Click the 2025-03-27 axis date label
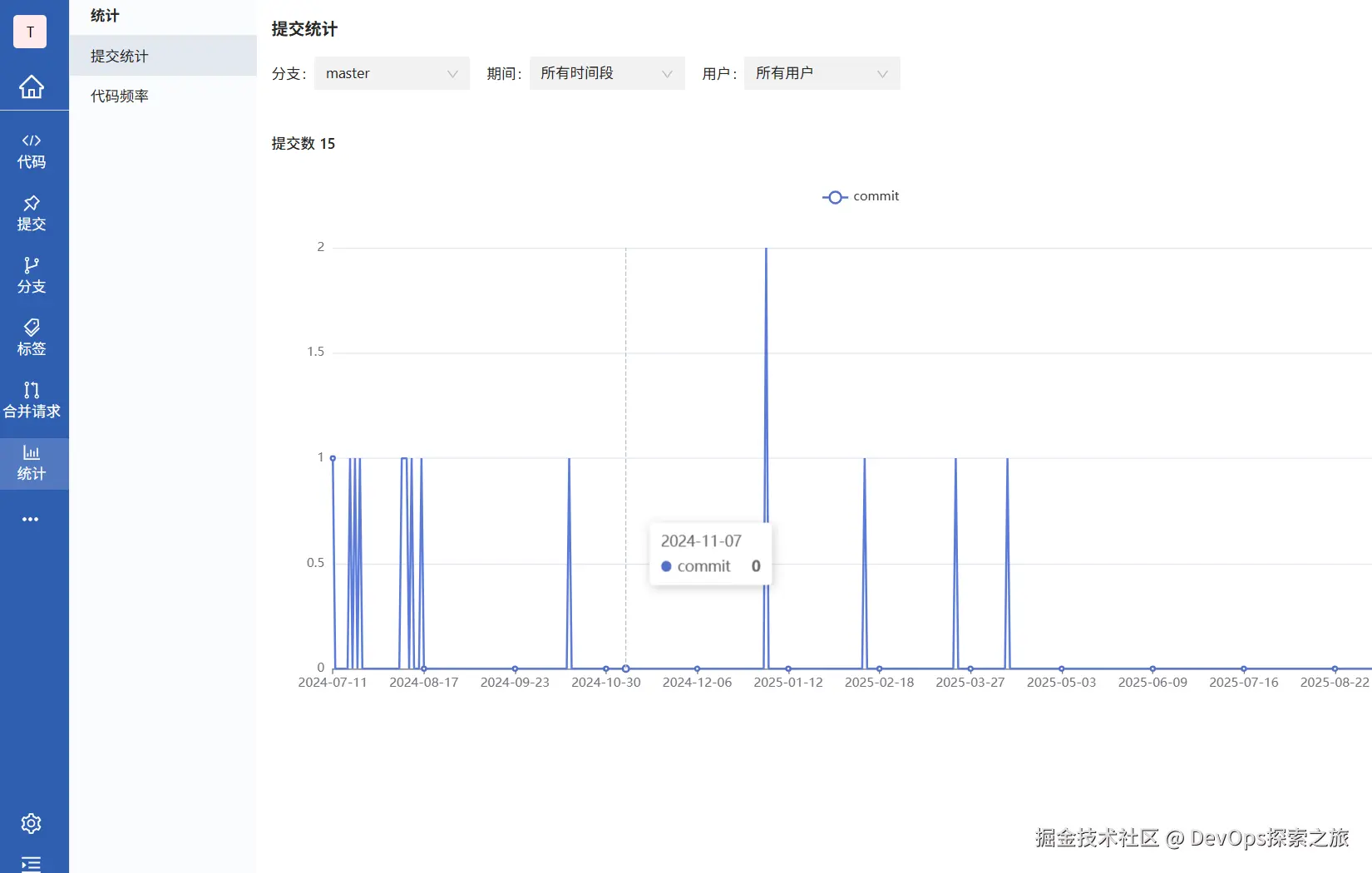 (970, 683)
